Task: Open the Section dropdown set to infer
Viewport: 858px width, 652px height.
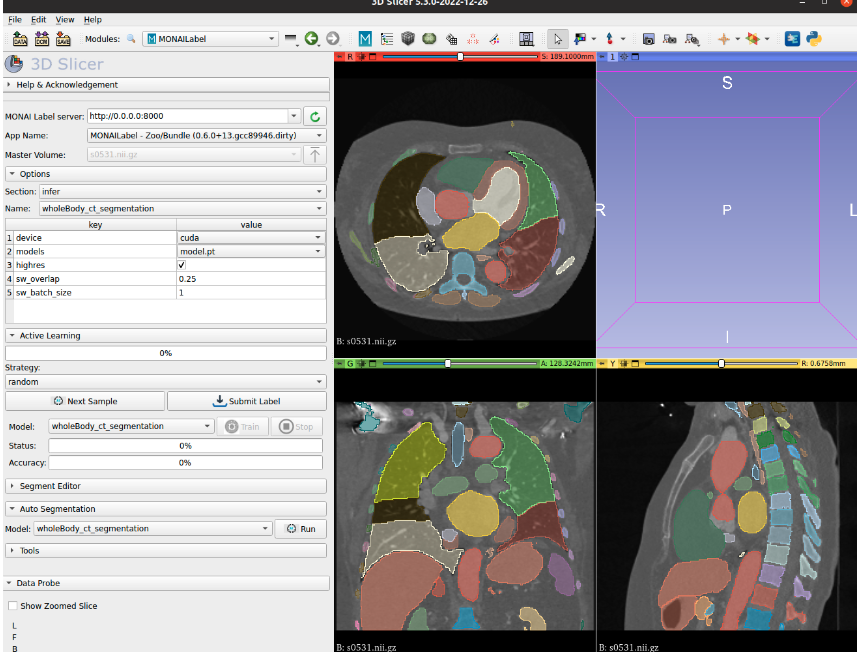Action: [x=183, y=191]
